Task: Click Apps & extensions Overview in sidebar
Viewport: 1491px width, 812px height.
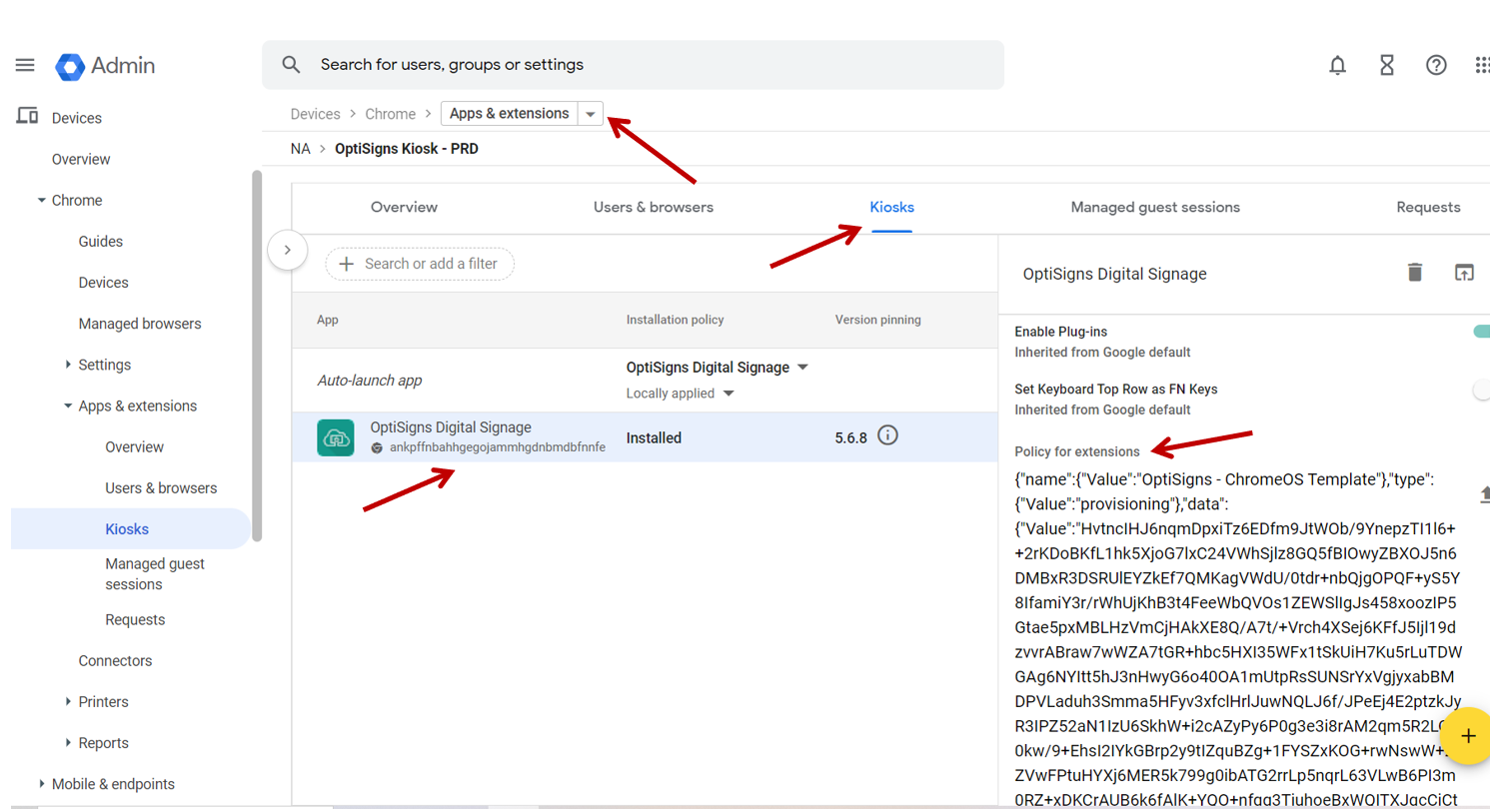Action: click(x=134, y=446)
